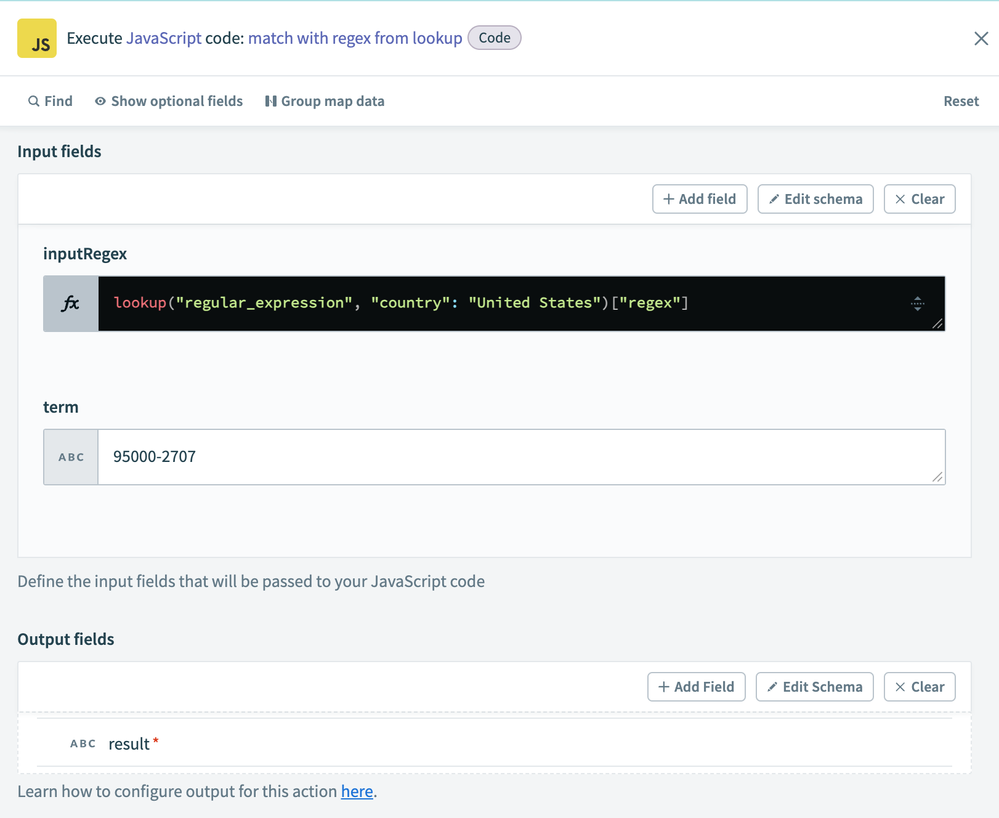Click the JavaScript link in the title
Screen dimensions: 999x818
(x=164, y=38)
